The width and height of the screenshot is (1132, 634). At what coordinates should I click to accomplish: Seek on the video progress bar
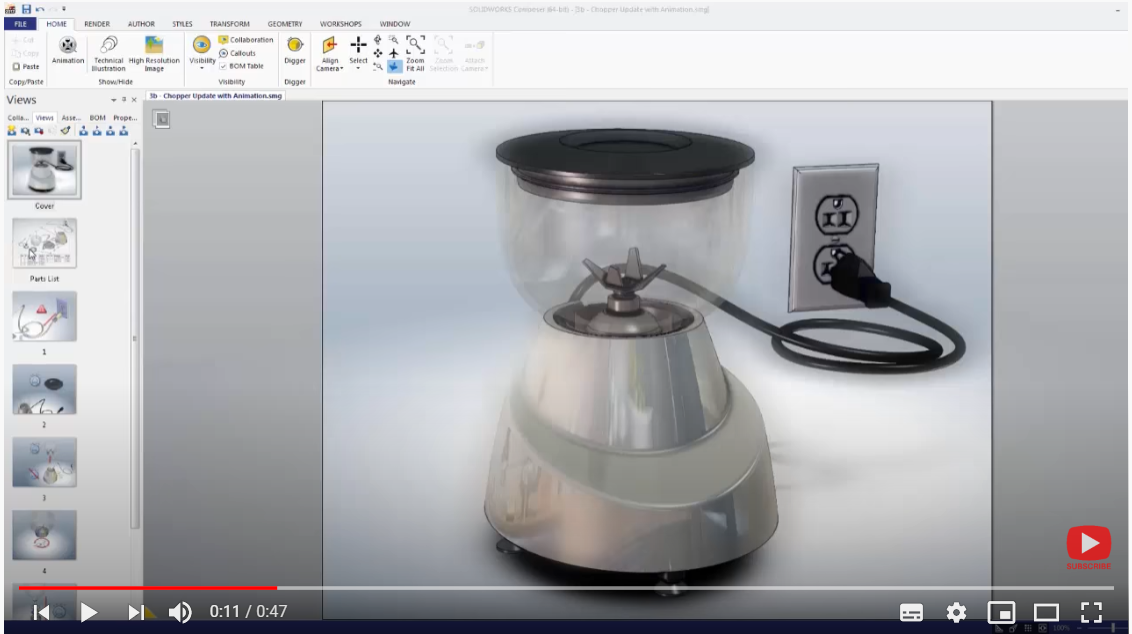click(566, 588)
